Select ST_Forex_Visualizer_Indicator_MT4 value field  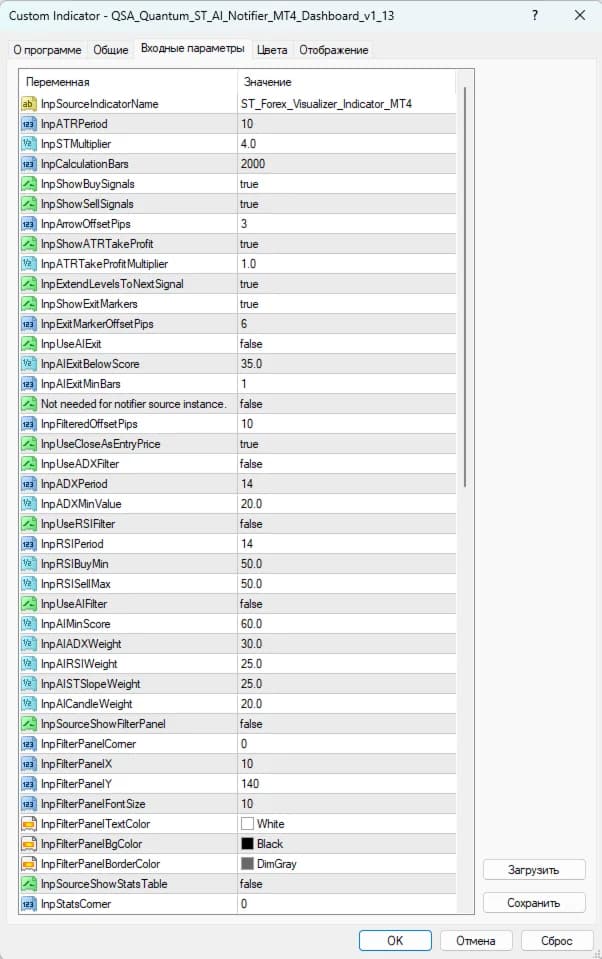347,104
